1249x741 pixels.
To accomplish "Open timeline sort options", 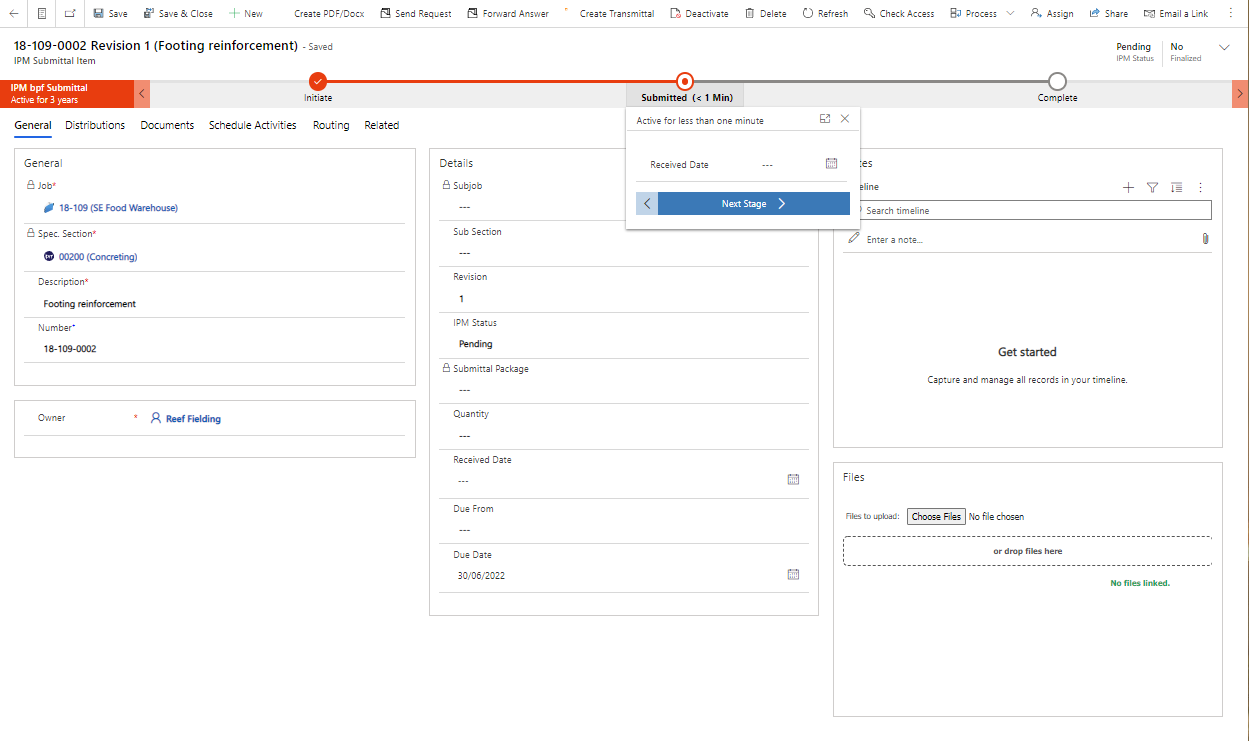I will (x=1176, y=187).
